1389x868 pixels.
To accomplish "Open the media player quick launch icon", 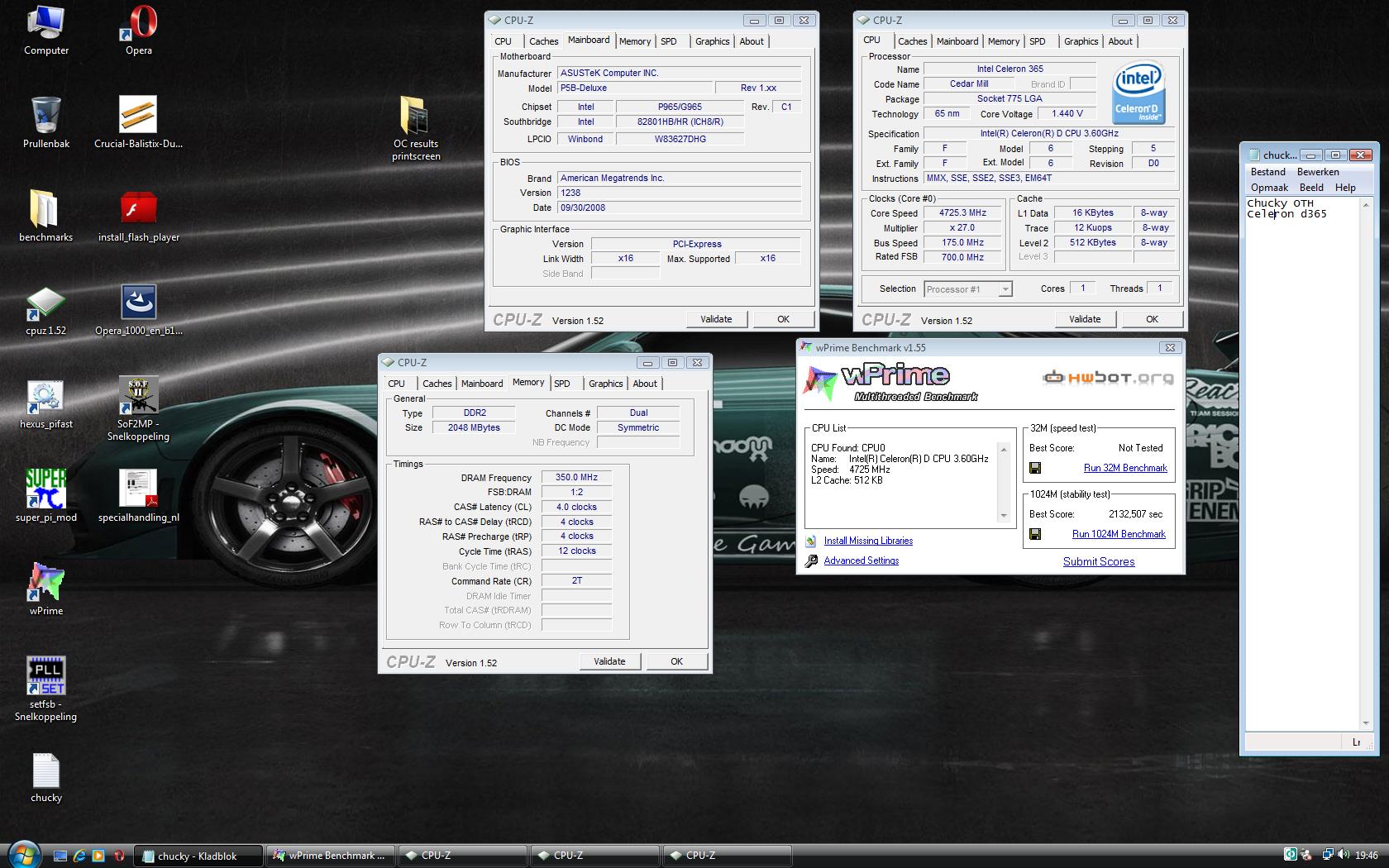I will pos(98,856).
